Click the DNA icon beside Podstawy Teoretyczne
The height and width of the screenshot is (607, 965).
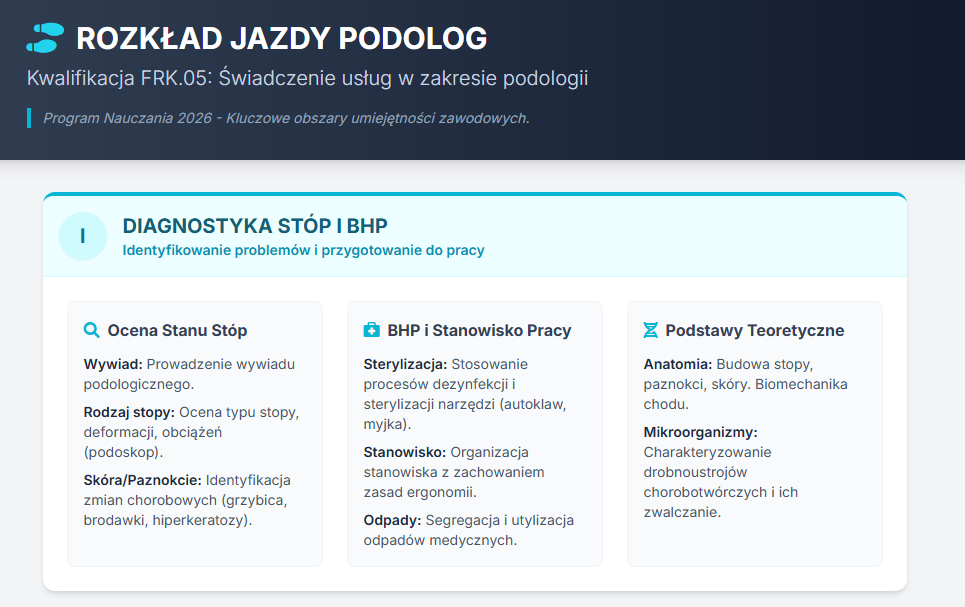651,330
